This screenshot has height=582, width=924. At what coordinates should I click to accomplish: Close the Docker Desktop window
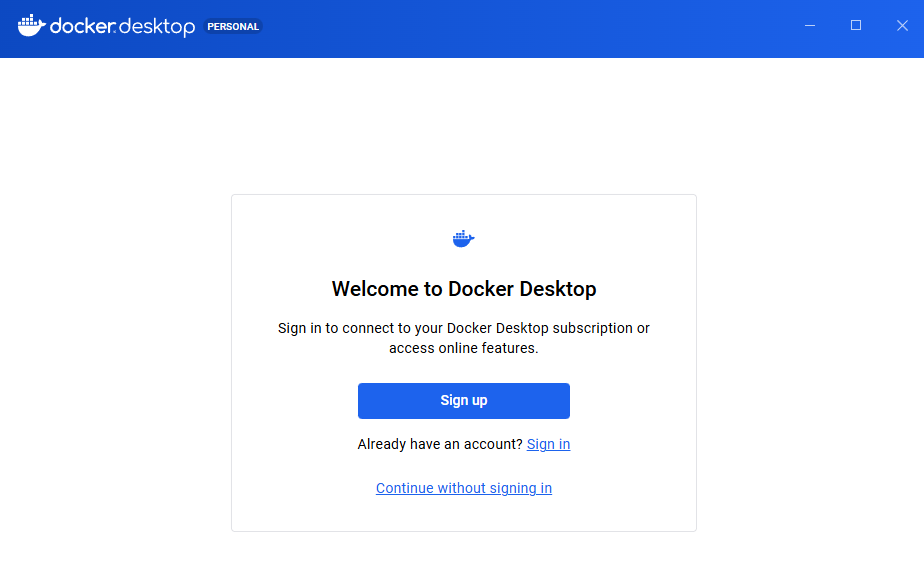(902, 25)
